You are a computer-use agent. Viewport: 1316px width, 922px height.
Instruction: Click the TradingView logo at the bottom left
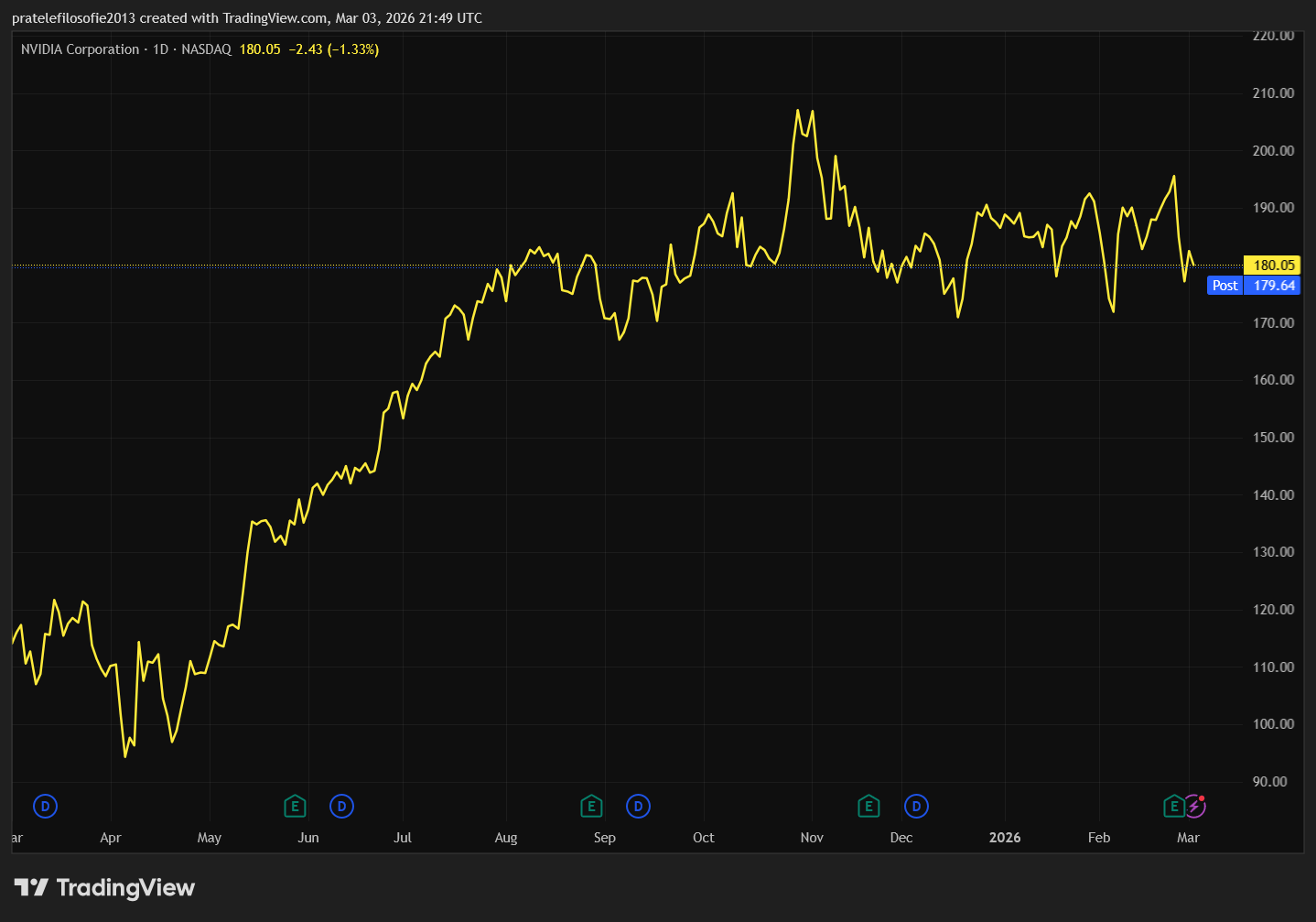coord(104,887)
